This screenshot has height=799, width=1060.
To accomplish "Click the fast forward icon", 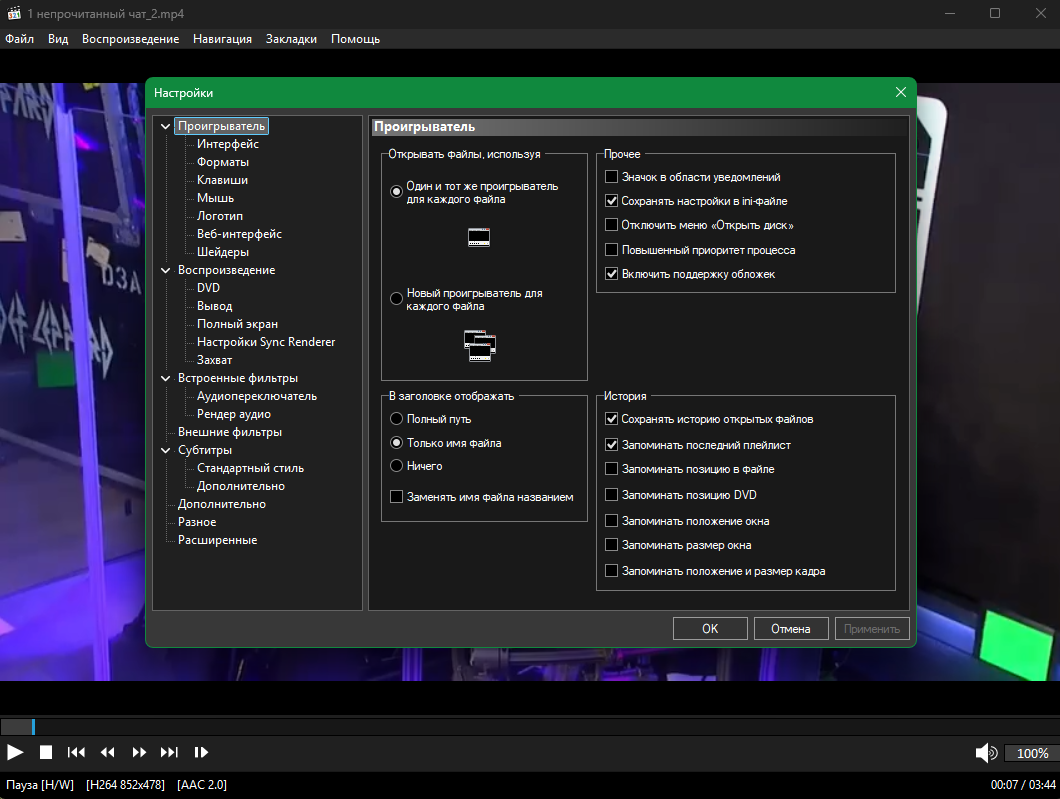I will coord(139,752).
